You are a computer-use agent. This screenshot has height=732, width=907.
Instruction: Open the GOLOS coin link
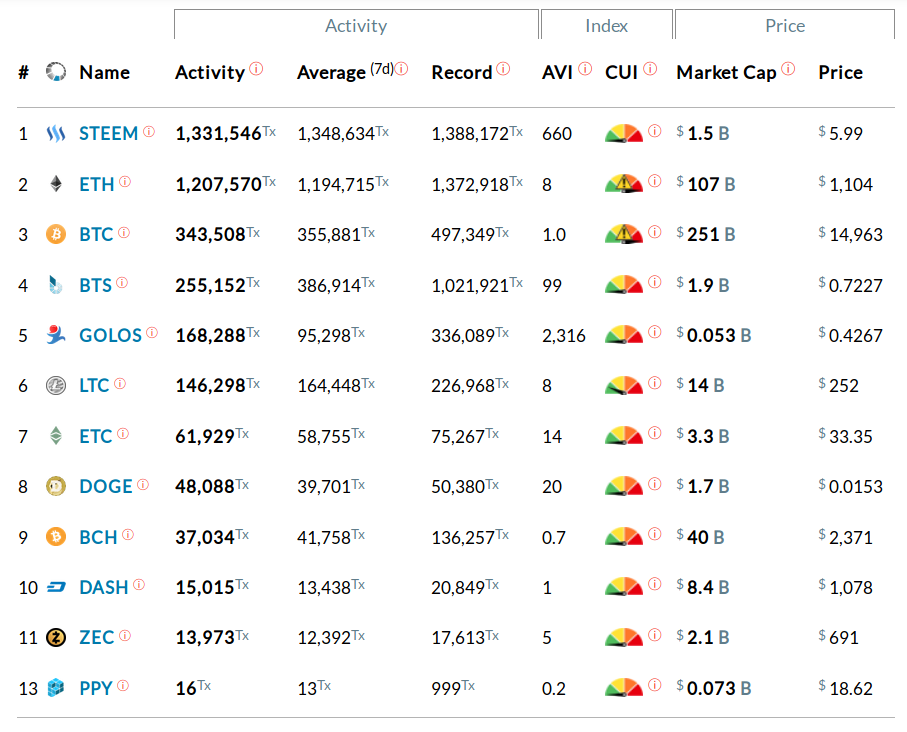[x=110, y=335]
